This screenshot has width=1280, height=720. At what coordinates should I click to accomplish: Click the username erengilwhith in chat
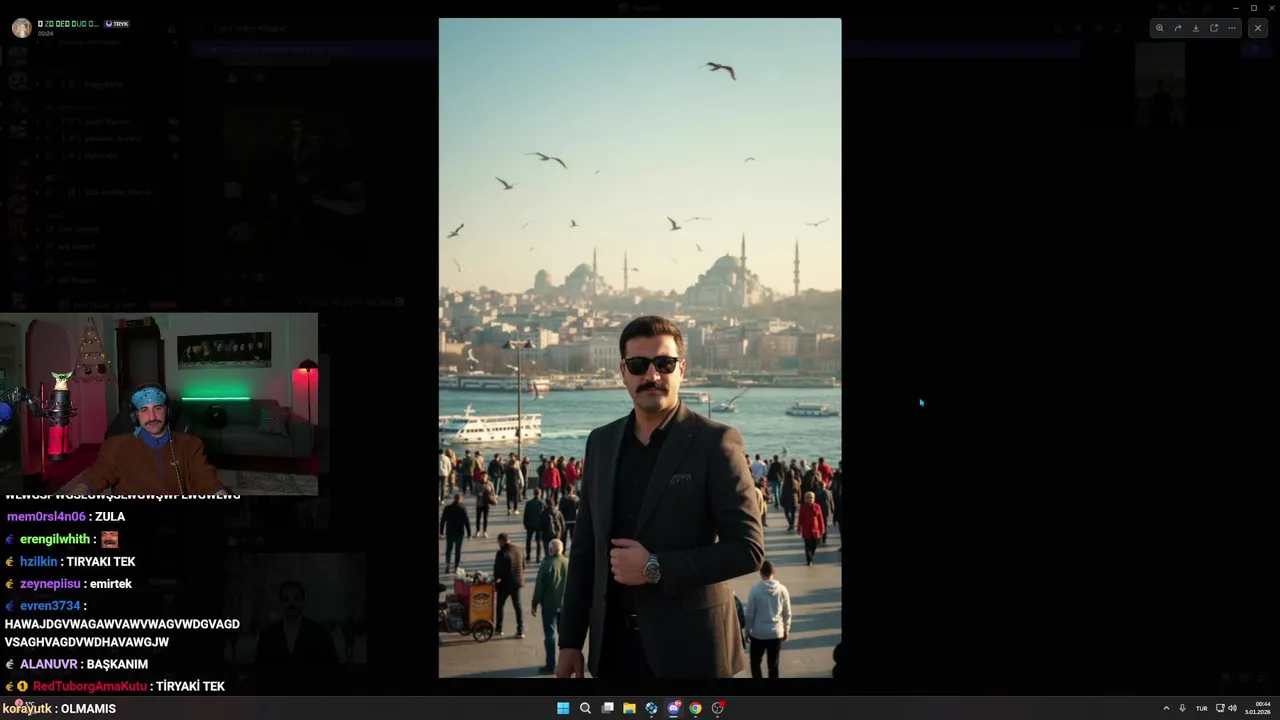pos(55,539)
